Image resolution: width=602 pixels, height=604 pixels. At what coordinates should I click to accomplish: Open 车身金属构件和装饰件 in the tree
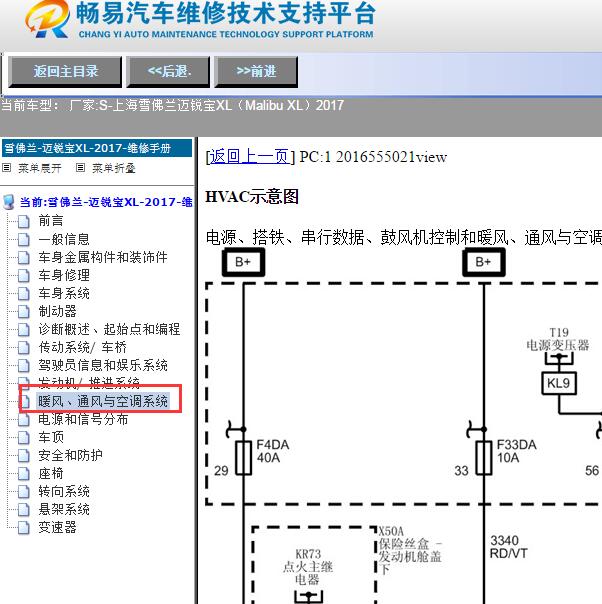tap(103, 257)
